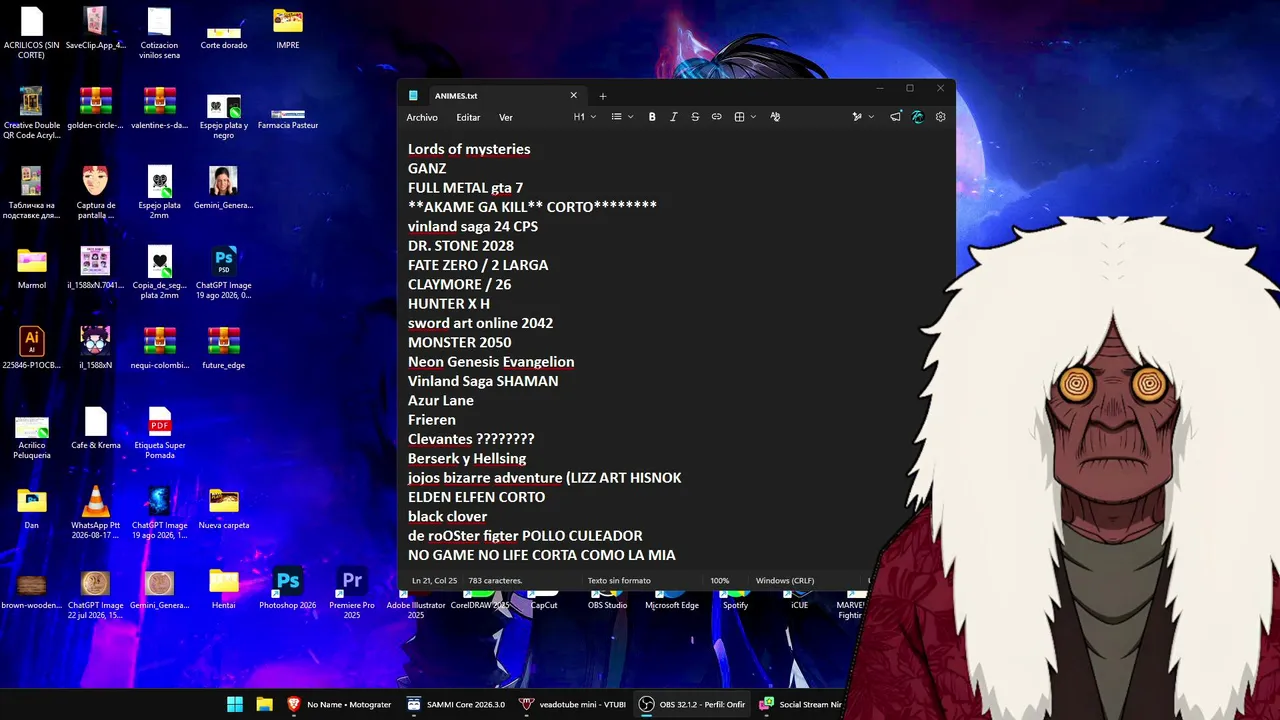Select the WhatsApp Ptt VLC audio file
1280x720 pixels.
click(96, 514)
